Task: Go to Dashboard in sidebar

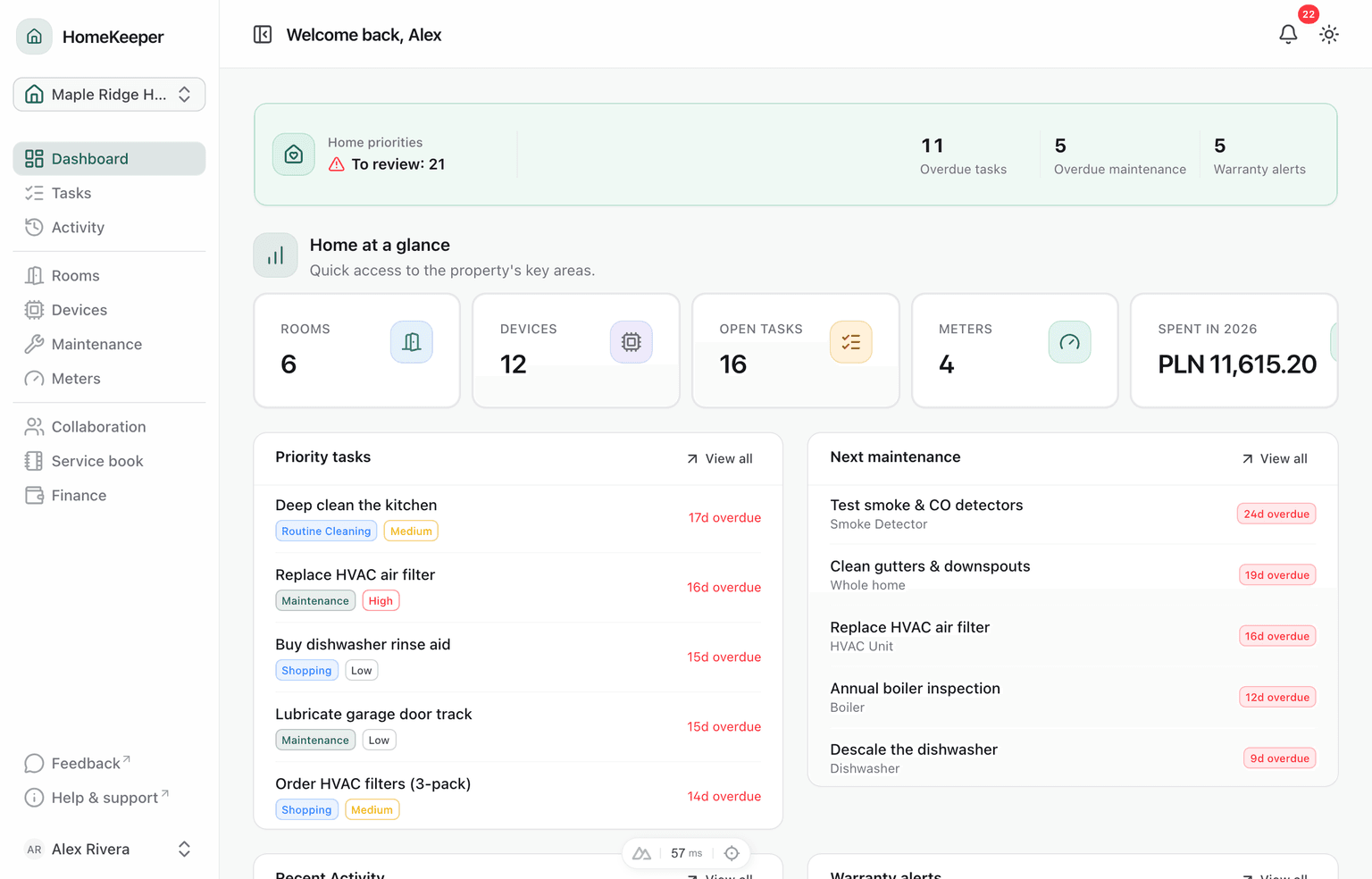Action: 109,159
